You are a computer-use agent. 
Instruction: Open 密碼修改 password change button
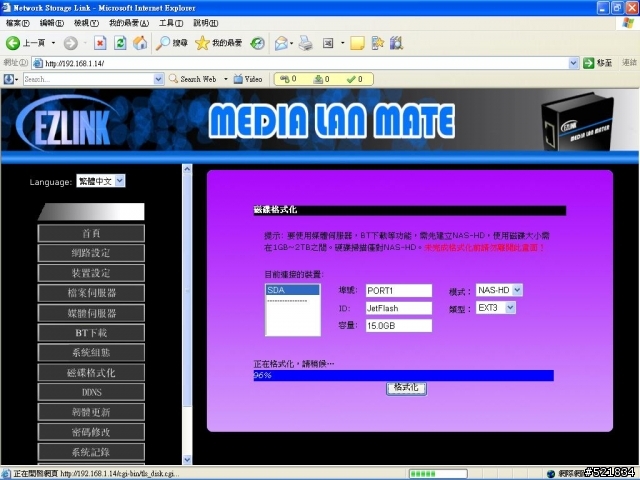pos(91,432)
